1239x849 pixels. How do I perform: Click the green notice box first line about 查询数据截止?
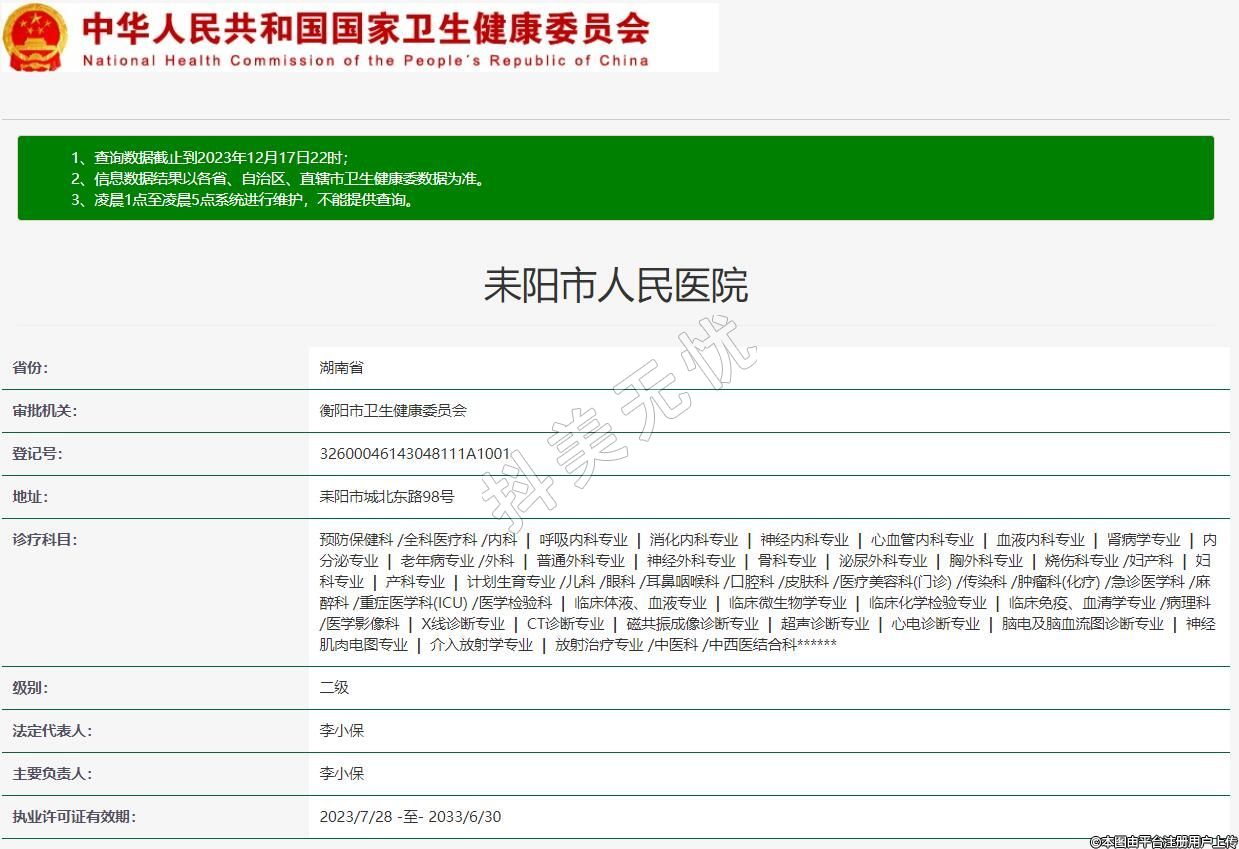(209, 158)
